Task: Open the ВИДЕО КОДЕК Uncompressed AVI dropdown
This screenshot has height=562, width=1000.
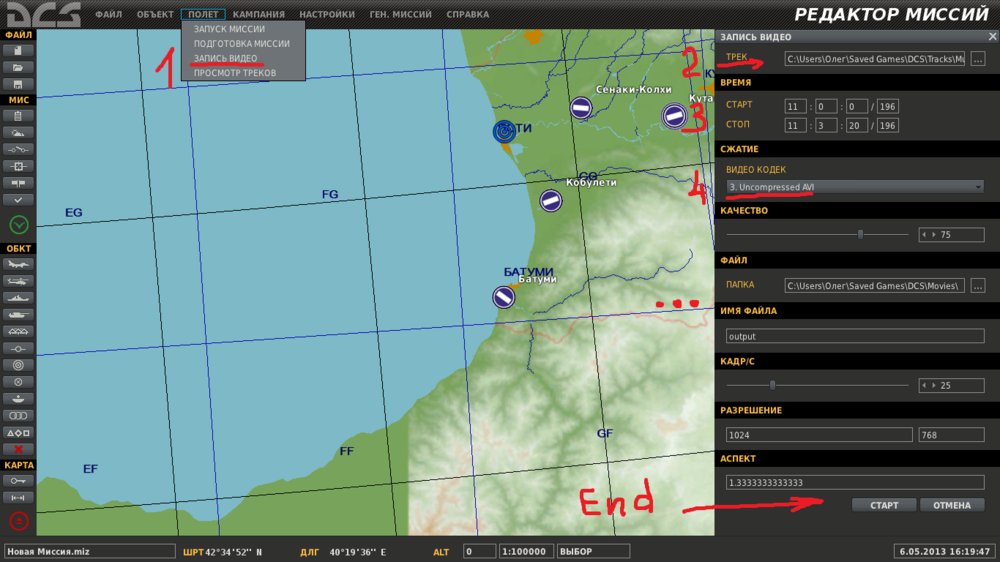Action: pos(855,187)
